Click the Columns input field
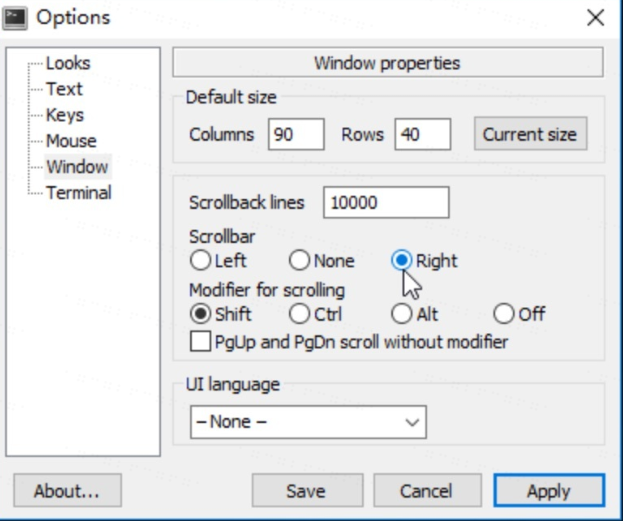 tap(296, 134)
